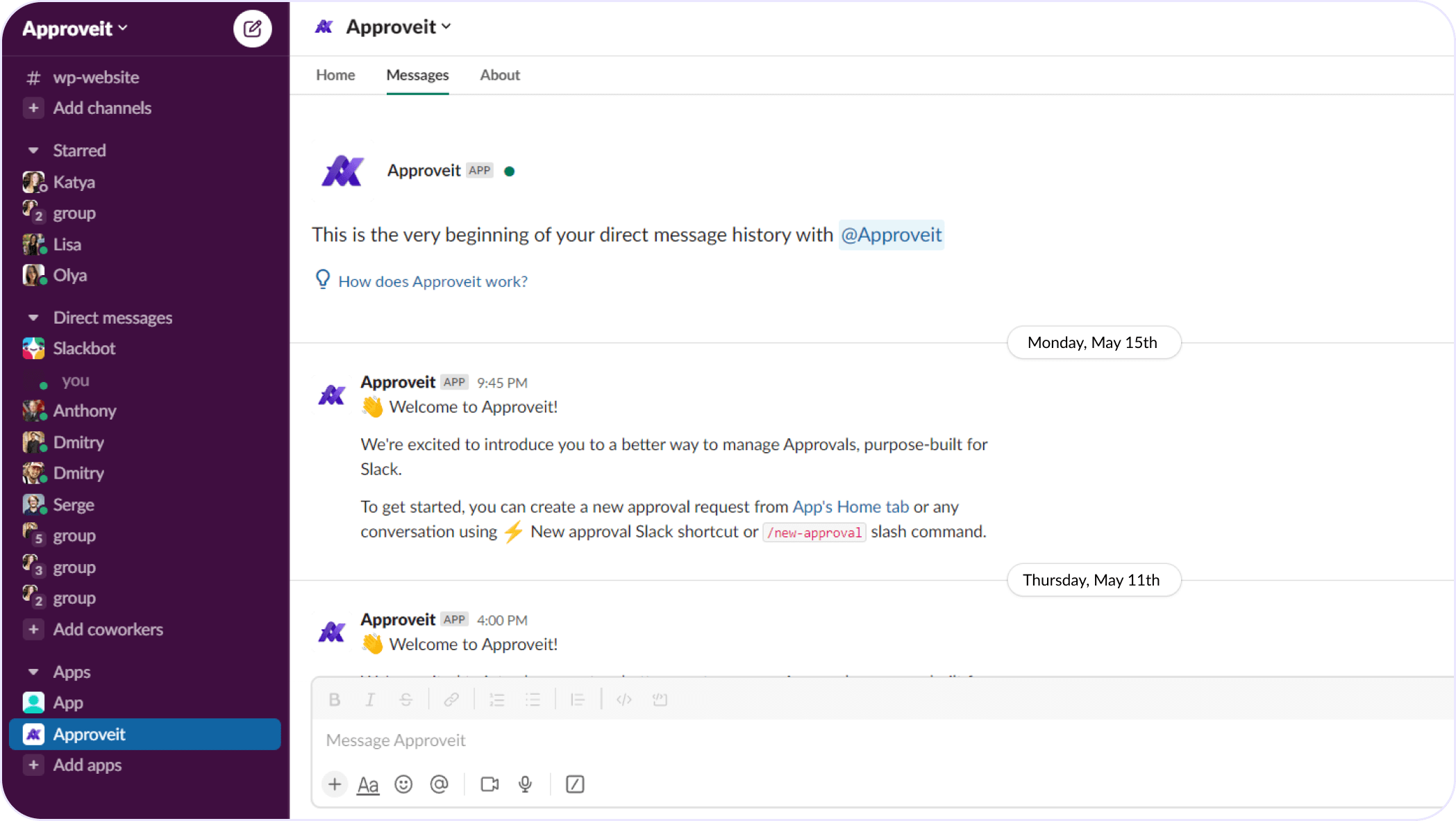Collapse the Apps section

[x=33, y=672]
